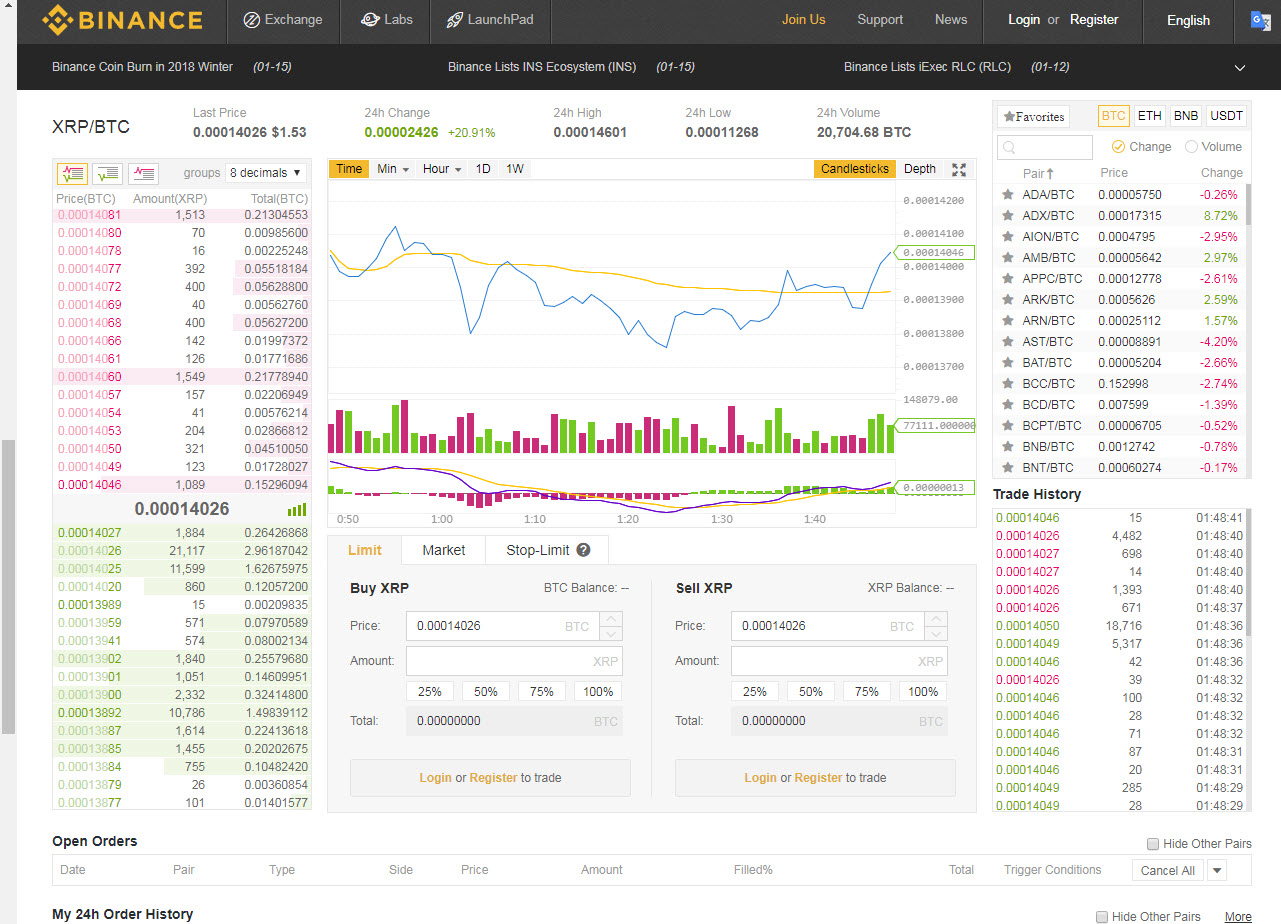Screen dimensions: 1281x924
Task: Star the APPC/BTC pair
Action: pyautogui.click(x=1008, y=278)
